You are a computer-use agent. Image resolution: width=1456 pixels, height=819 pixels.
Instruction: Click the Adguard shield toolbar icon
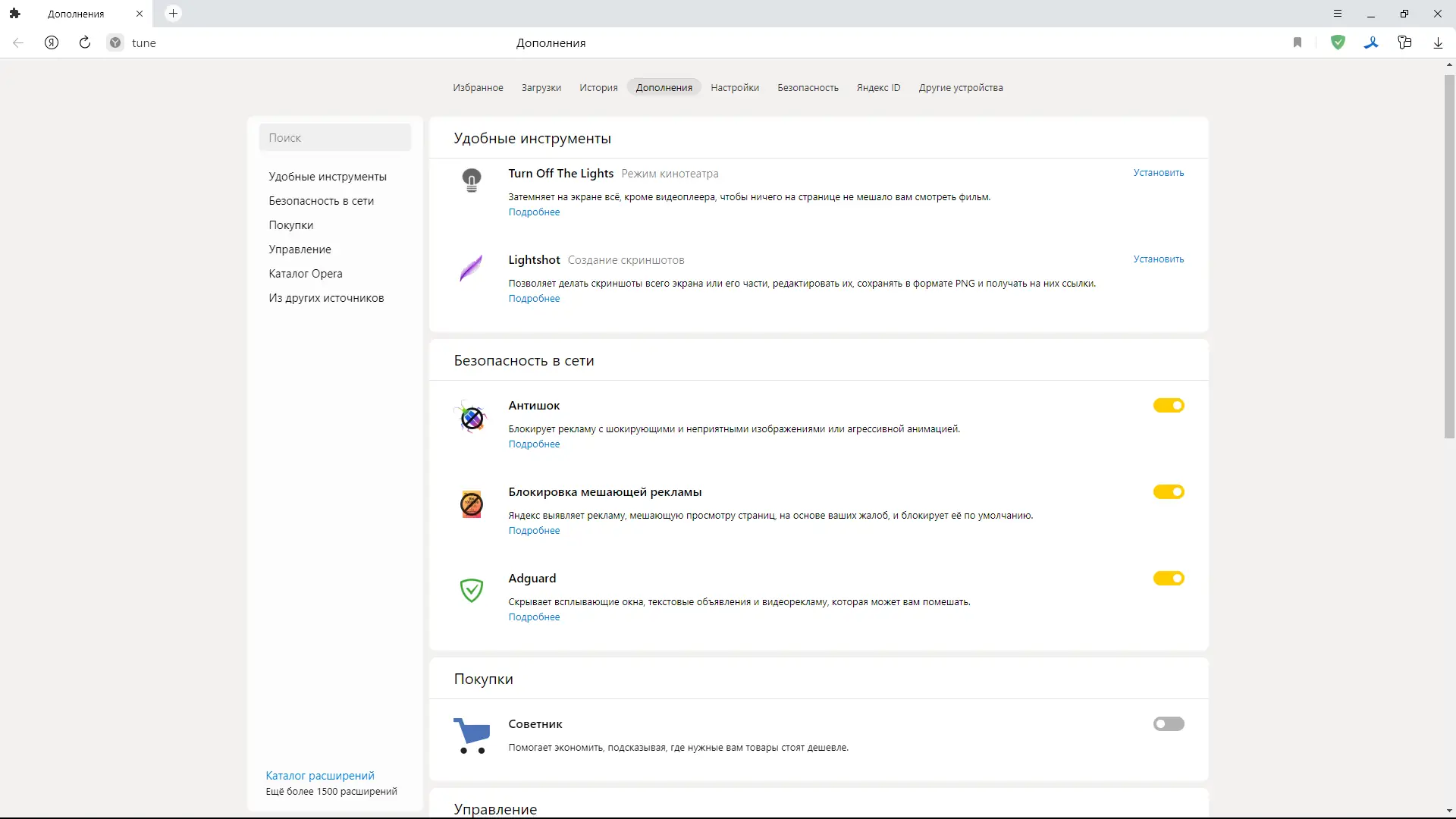click(x=1338, y=43)
